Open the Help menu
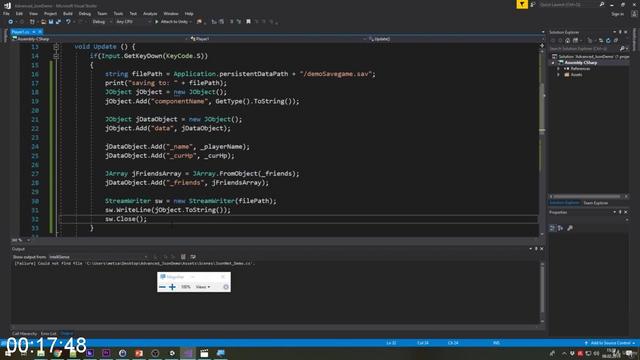This screenshot has height=360, width=640. tap(189, 13)
